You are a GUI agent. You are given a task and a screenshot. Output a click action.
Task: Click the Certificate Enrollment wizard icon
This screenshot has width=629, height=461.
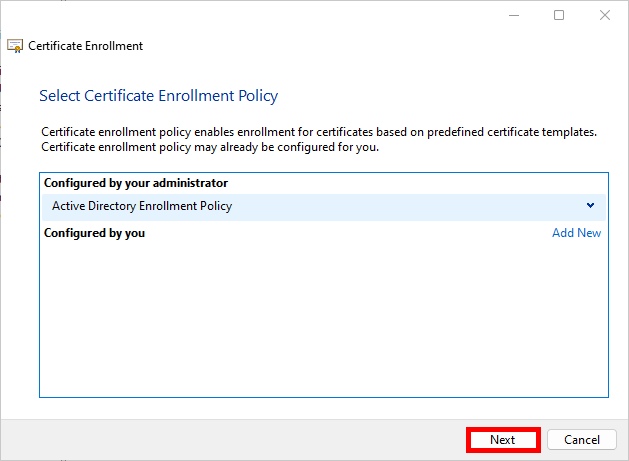(x=15, y=46)
